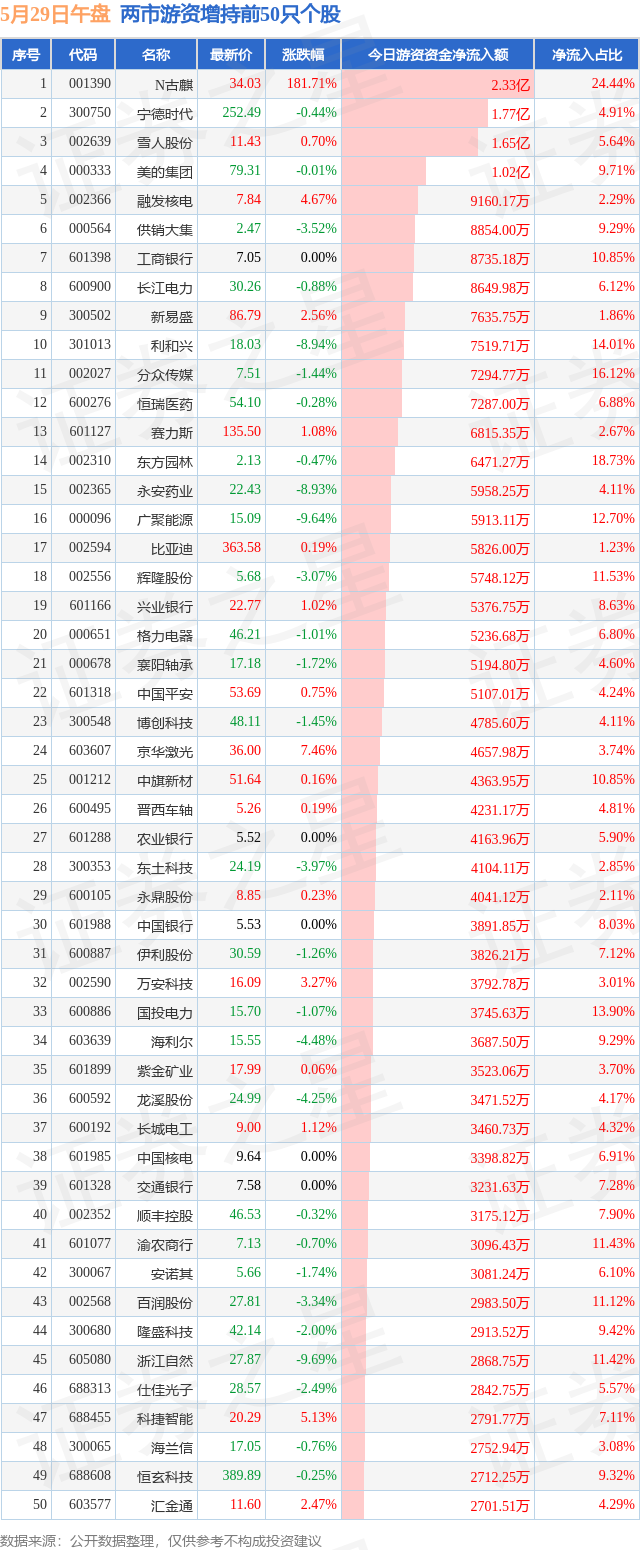Viewport: 640px width, 1550px height.
Task: Click the stock name 广聚能源
Action: [x=165, y=520]
